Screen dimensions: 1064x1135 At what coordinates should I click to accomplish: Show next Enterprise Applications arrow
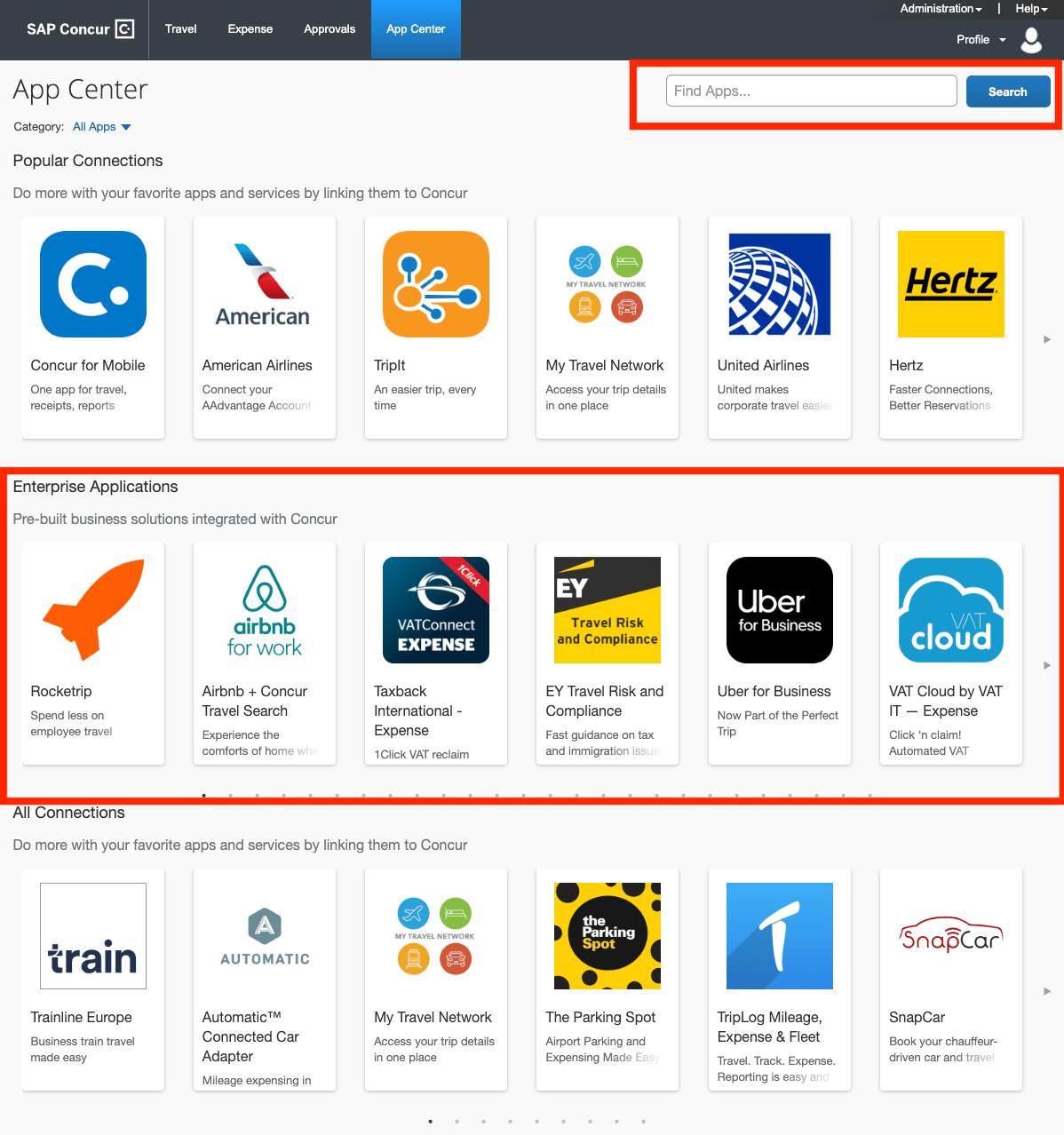pos(1047,665)
